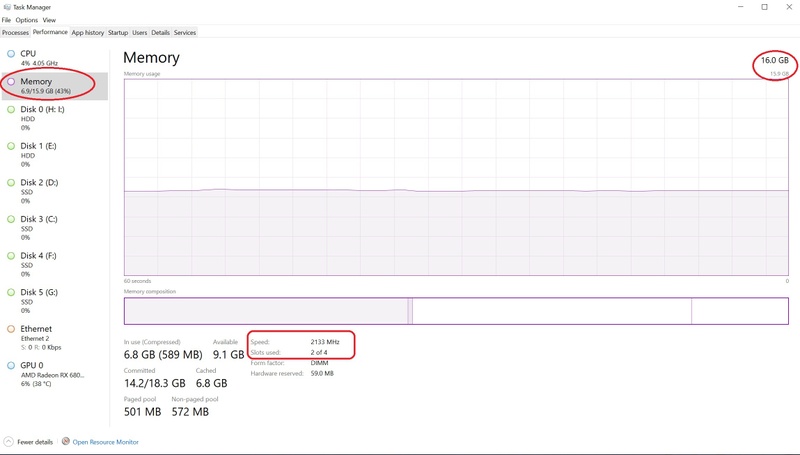800x455 pixels.
Task: Select Disk 1 (E:) entry
Action: [x=54, y=155]
